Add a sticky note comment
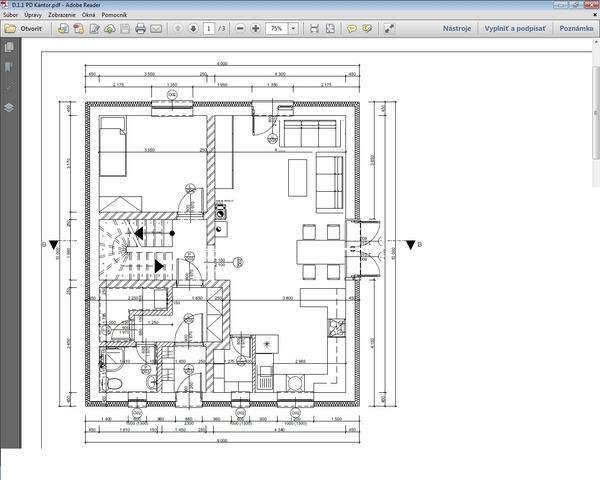The image size is (600, 480). [x=352, y=29]
